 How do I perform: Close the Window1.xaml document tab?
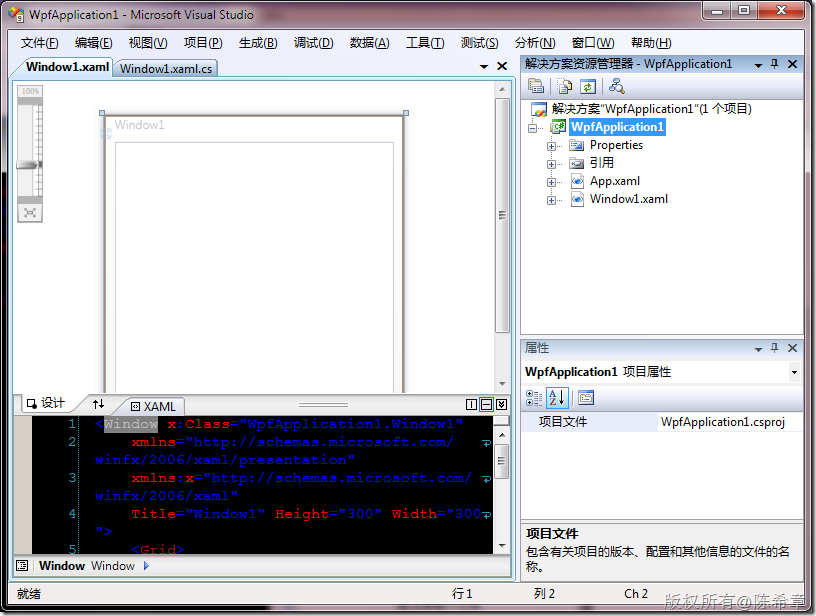(502, 66)
